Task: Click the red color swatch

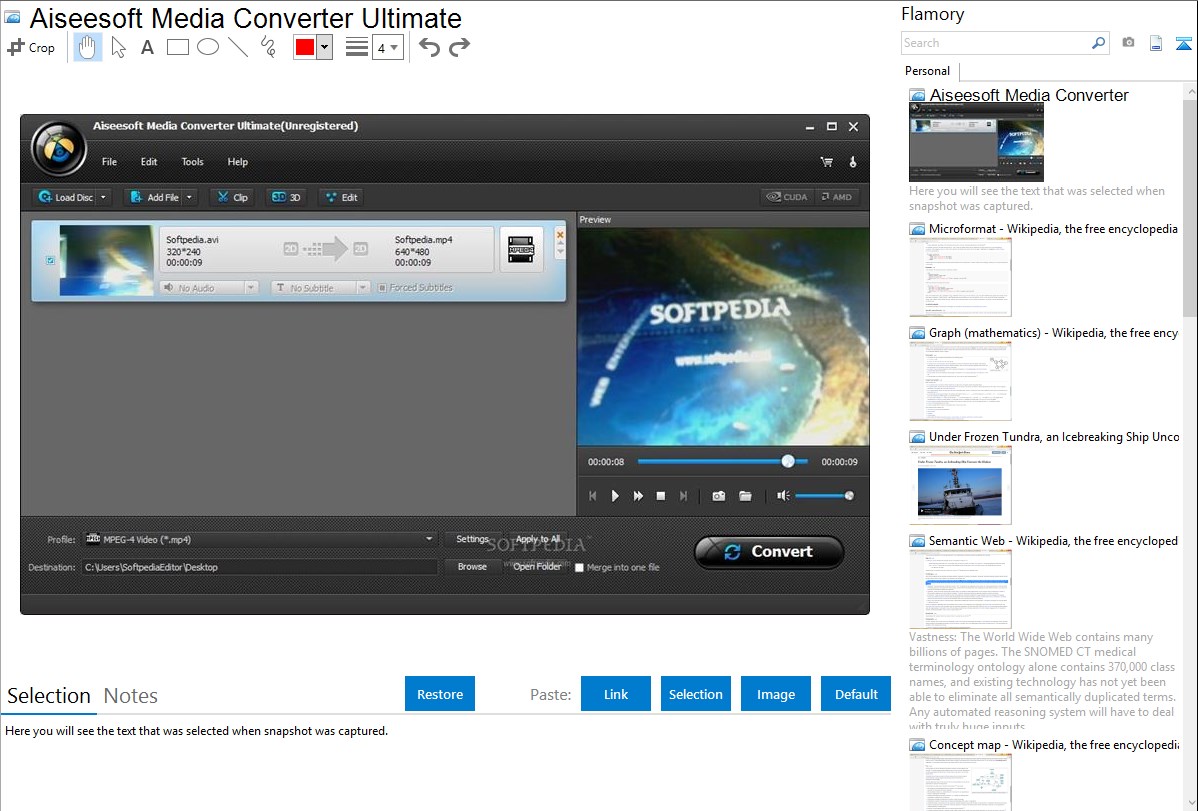Action: coord(305,47)
